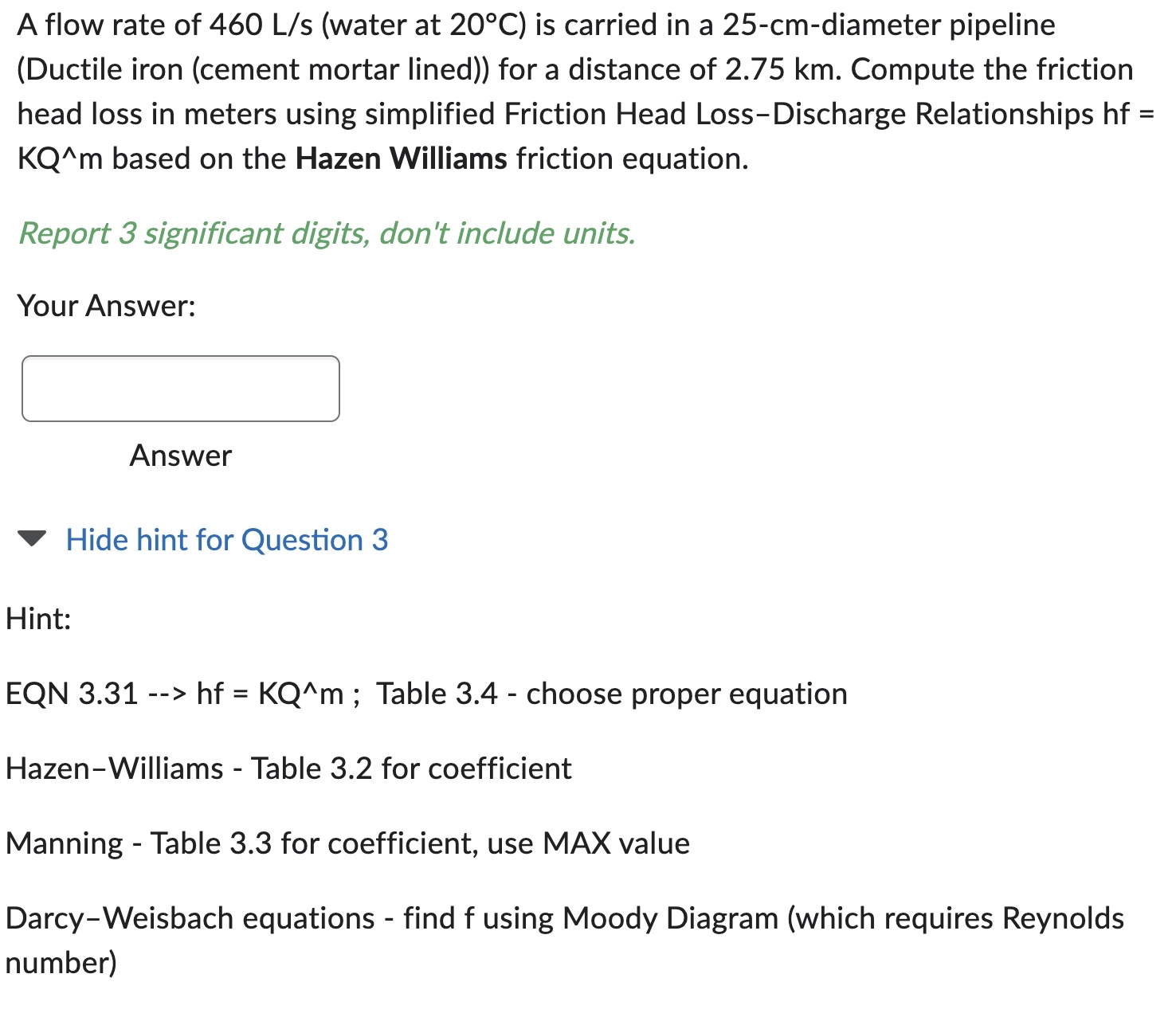This screenshot has width=1176, height=1013.
Task: Click the hint text EQN 3.31
Action: click(69, 694)
